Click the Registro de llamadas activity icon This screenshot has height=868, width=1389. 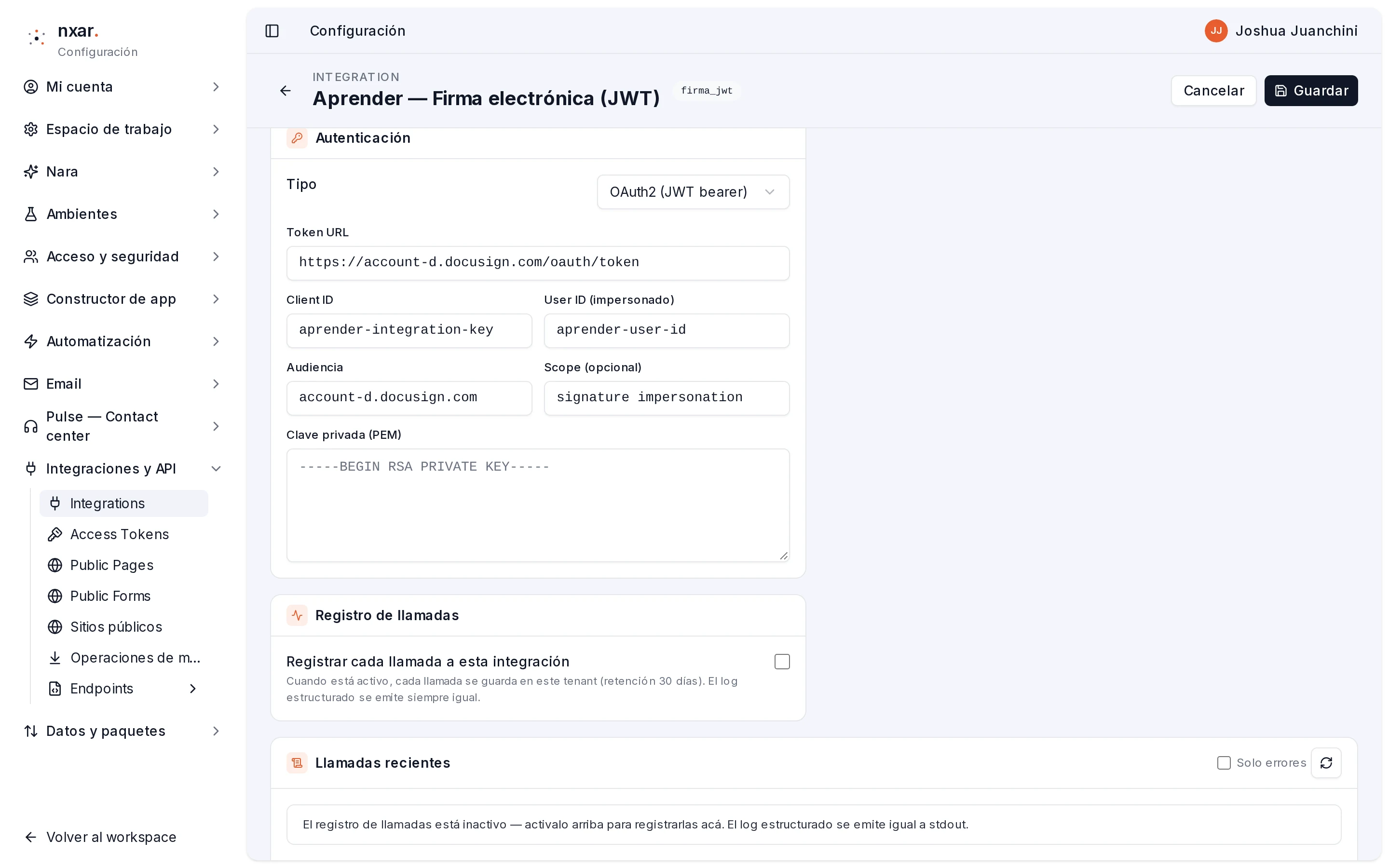[297, 615]
